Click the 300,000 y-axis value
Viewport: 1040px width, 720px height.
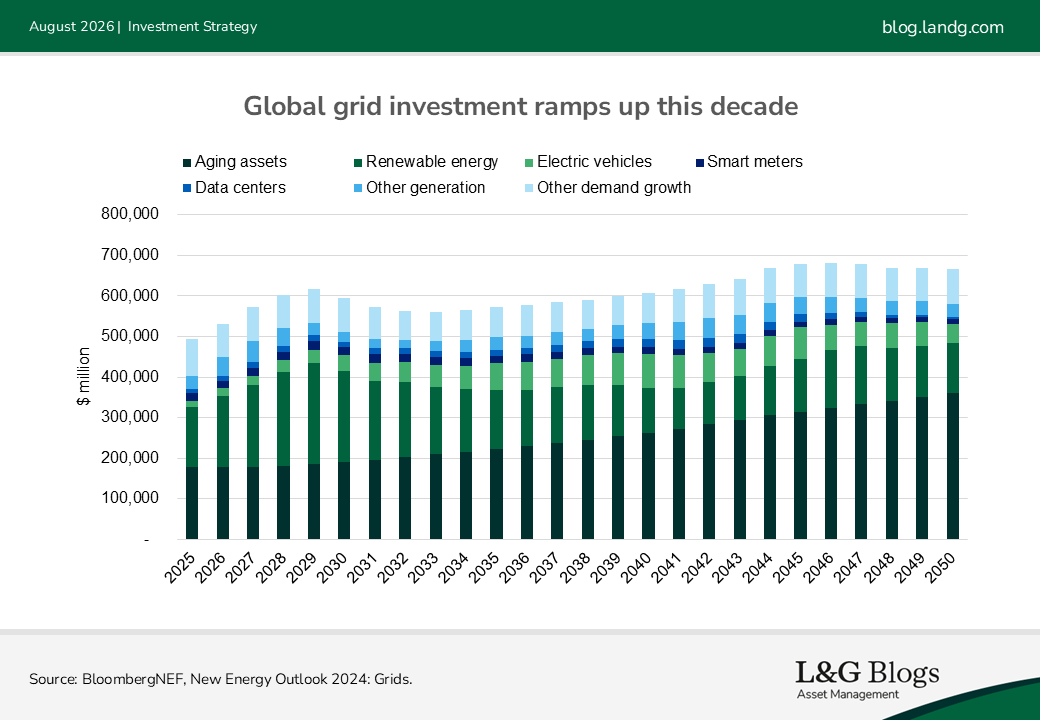pos(130,416)
